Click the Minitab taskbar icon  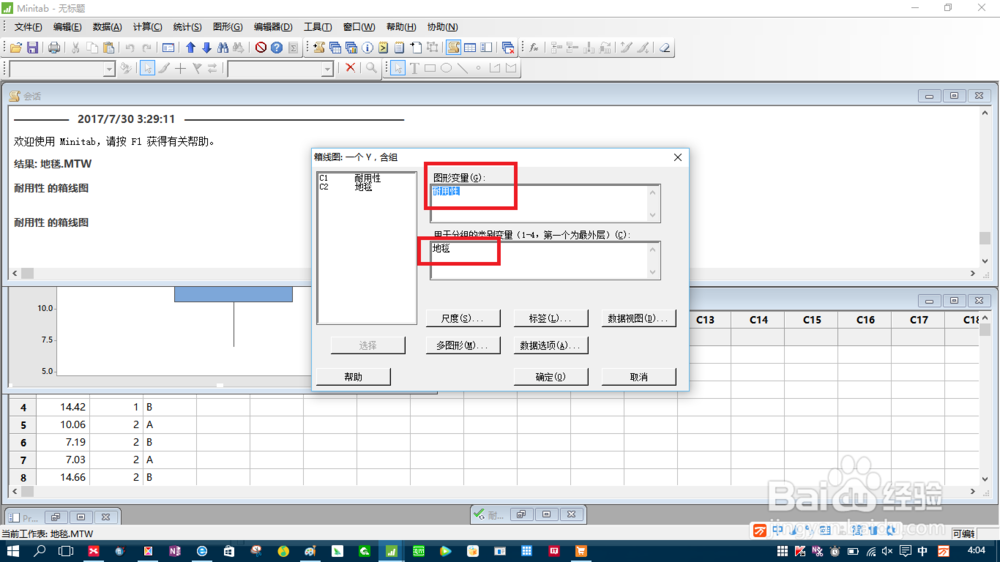[391, 551]
